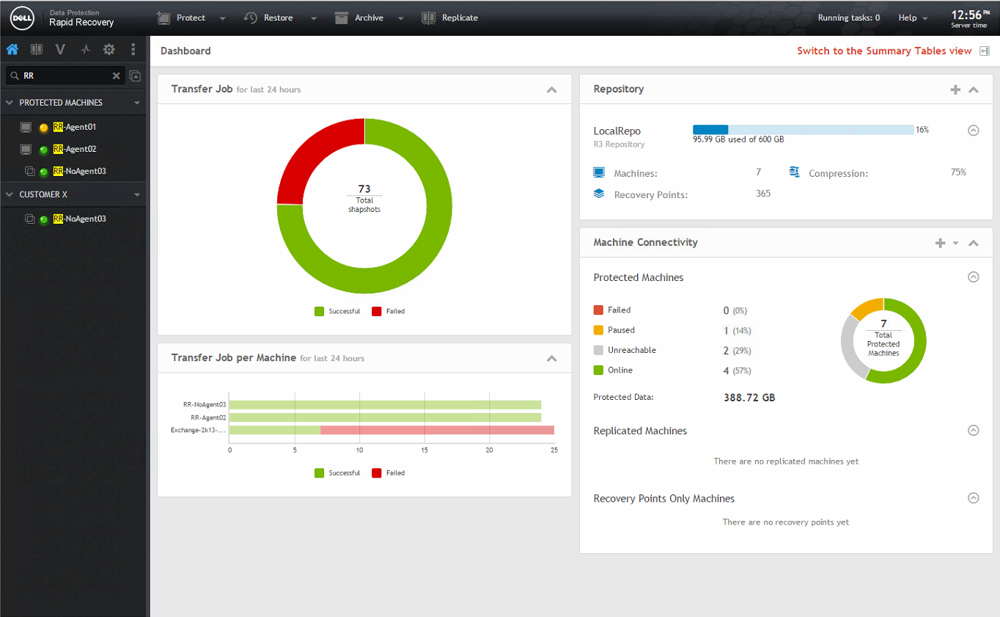Viewport: 1000px width, 617px height.
Task: Clear the RR search text
Action: click(116, 75)
